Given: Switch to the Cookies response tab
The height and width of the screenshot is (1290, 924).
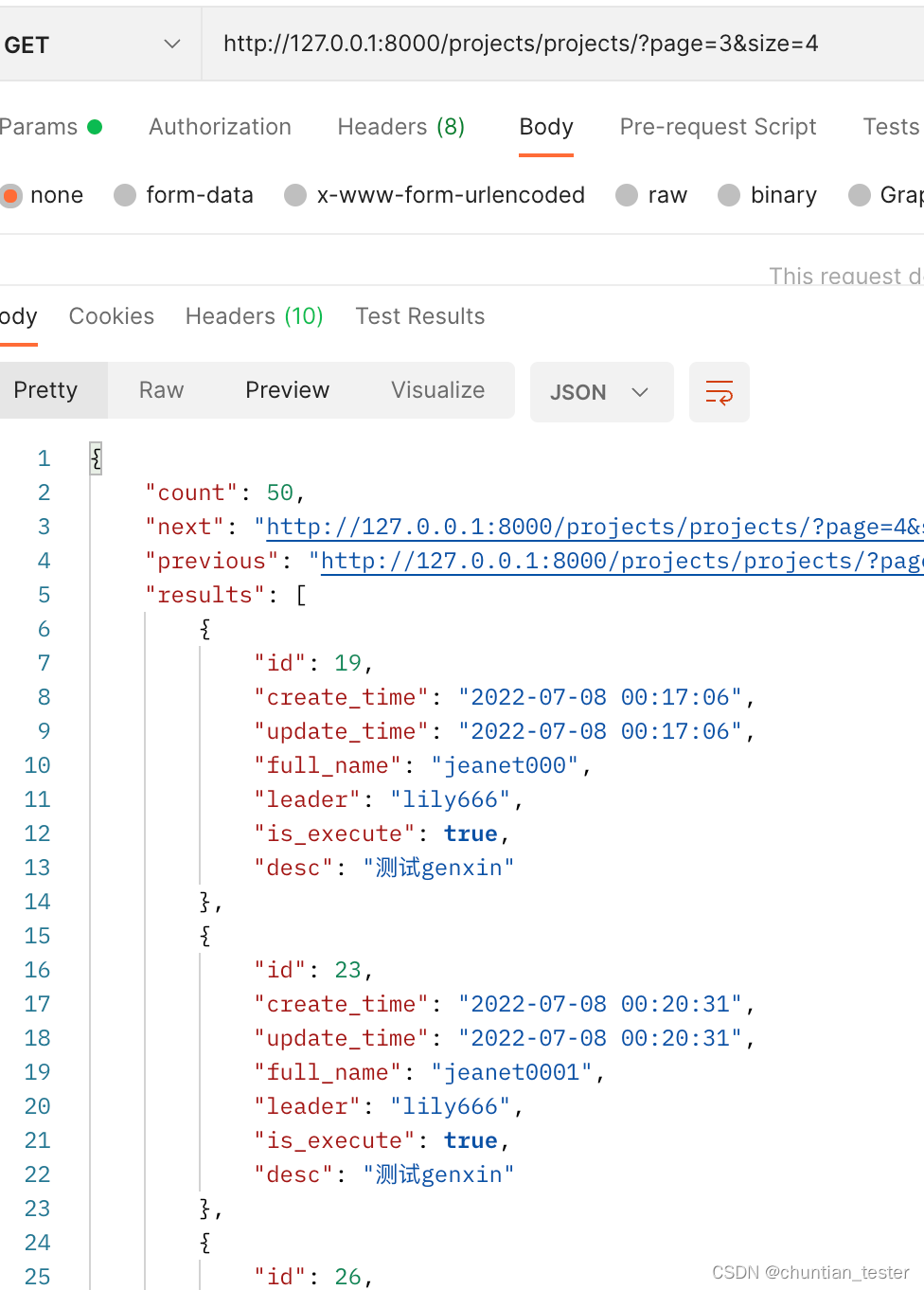Looking at the screenshot, I should (x=111, y=315).
